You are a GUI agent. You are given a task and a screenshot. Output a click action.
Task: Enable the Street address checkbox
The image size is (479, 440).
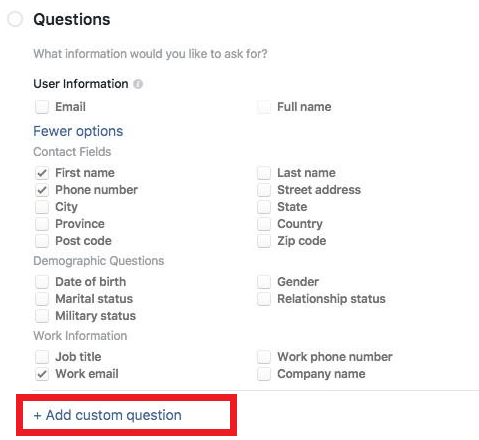coord(264,190)
